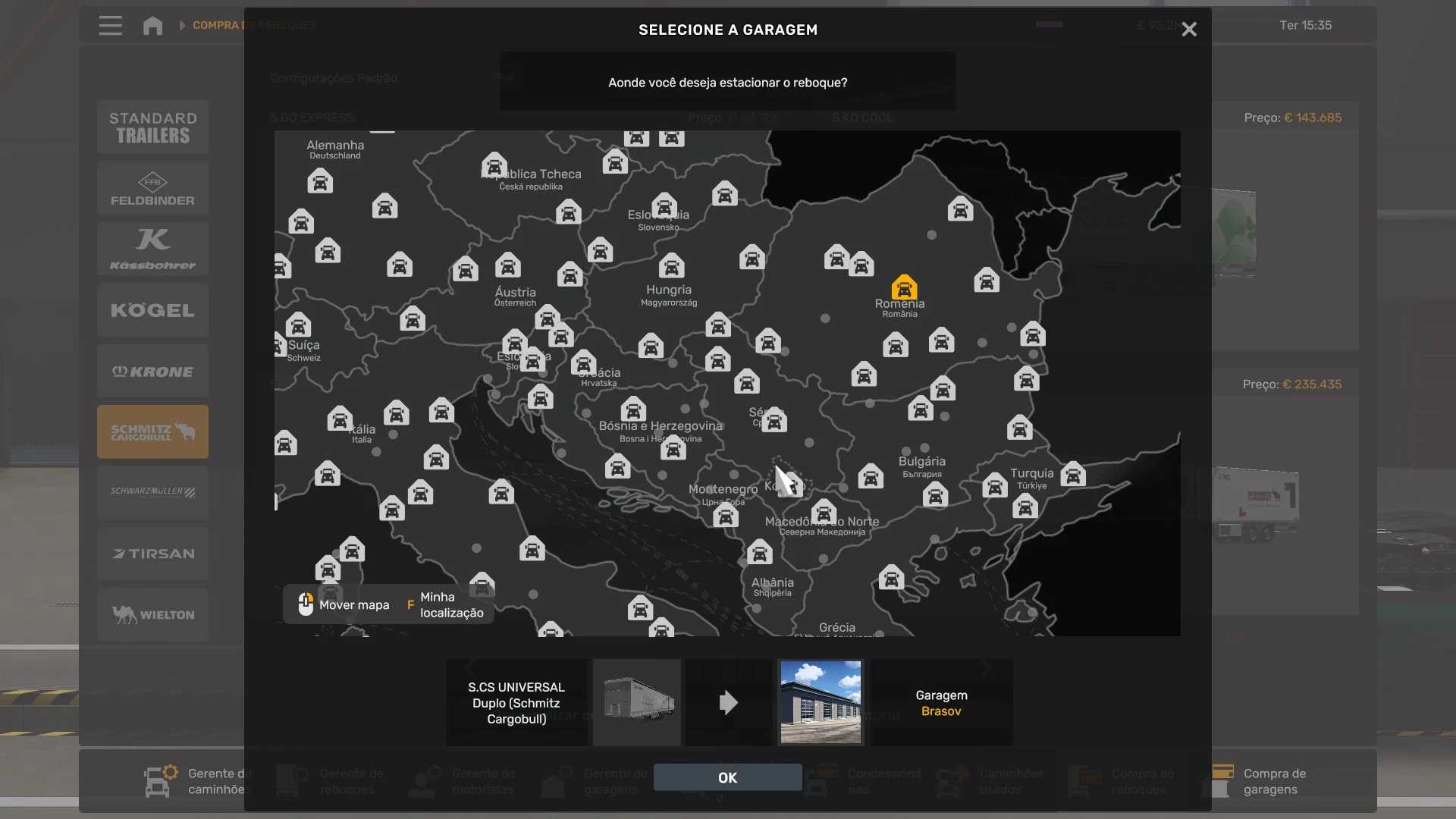This screenshot has width=1456, height=819.
Task: Click garage icon beside Bulgária label
Action: (871, 477)
